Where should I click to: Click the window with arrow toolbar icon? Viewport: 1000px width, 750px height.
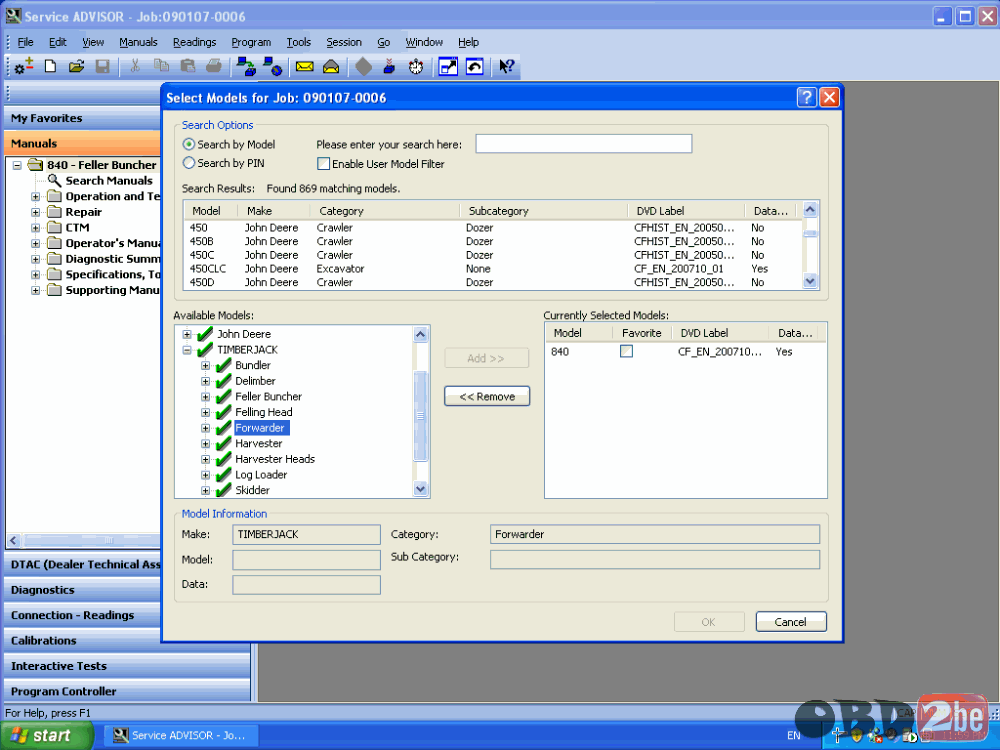448,66
